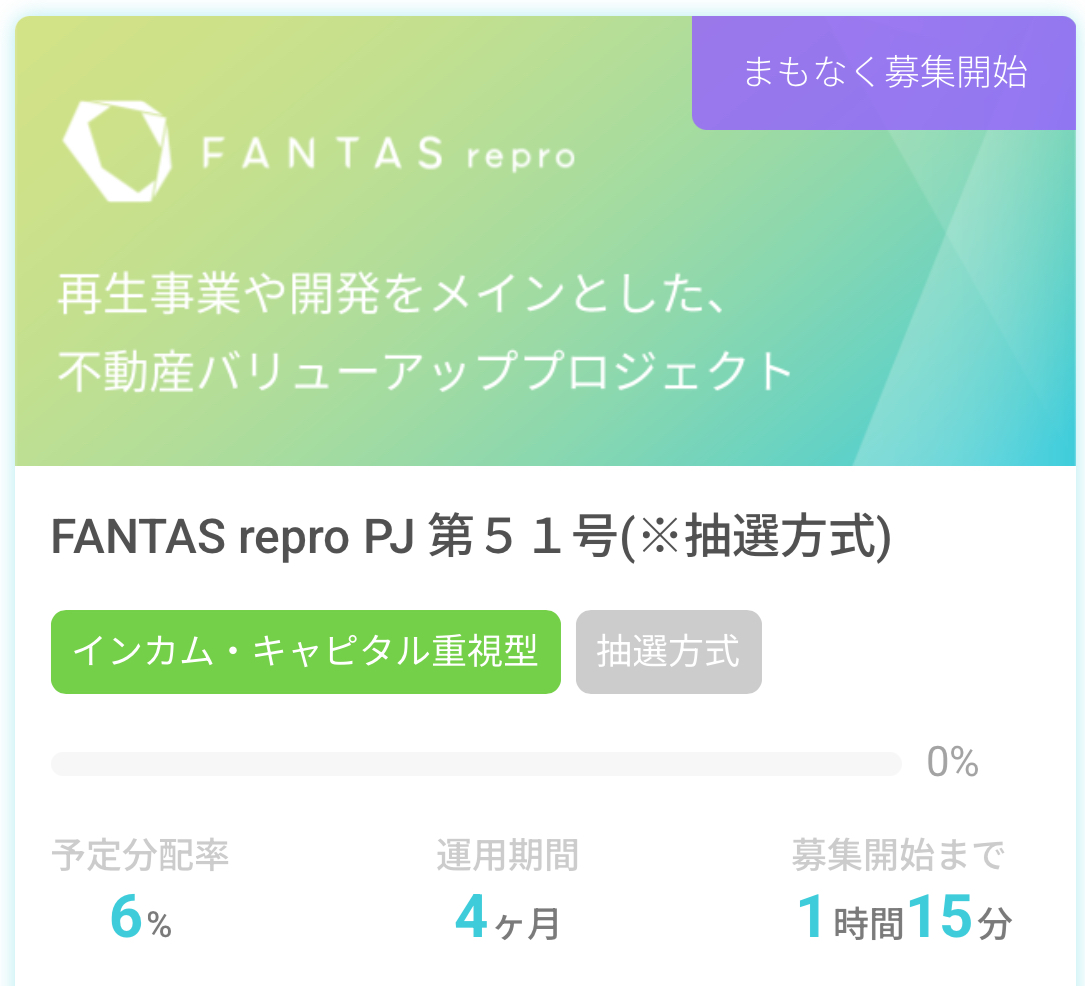Click the 不動産バリューアッププロジェクト banner text

tap(425, 372)
